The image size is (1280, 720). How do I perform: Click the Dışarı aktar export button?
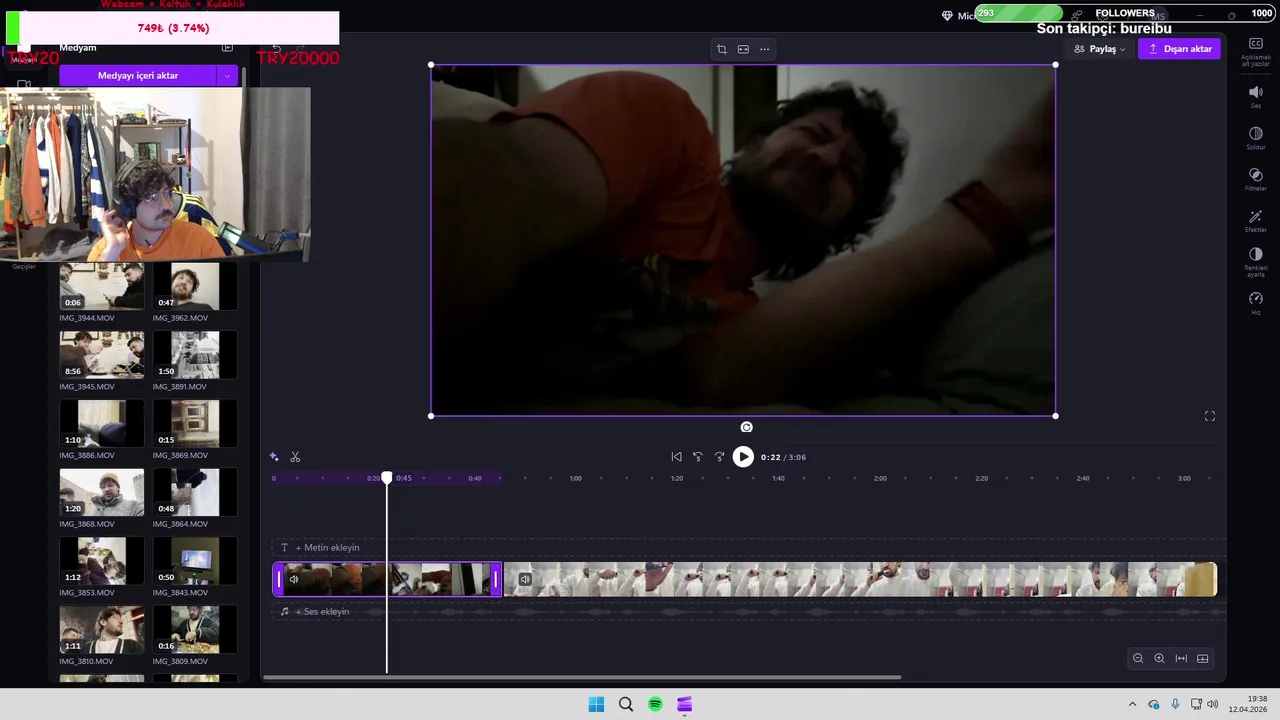pyautogui.click(x=1179, y=49)
